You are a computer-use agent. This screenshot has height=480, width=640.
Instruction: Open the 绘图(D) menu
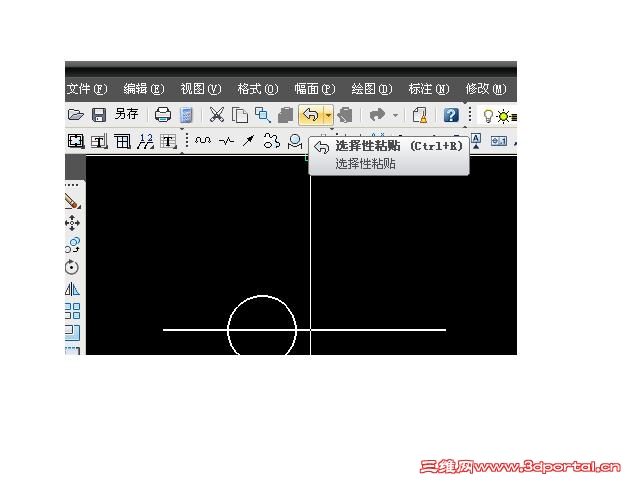point(371,89)
